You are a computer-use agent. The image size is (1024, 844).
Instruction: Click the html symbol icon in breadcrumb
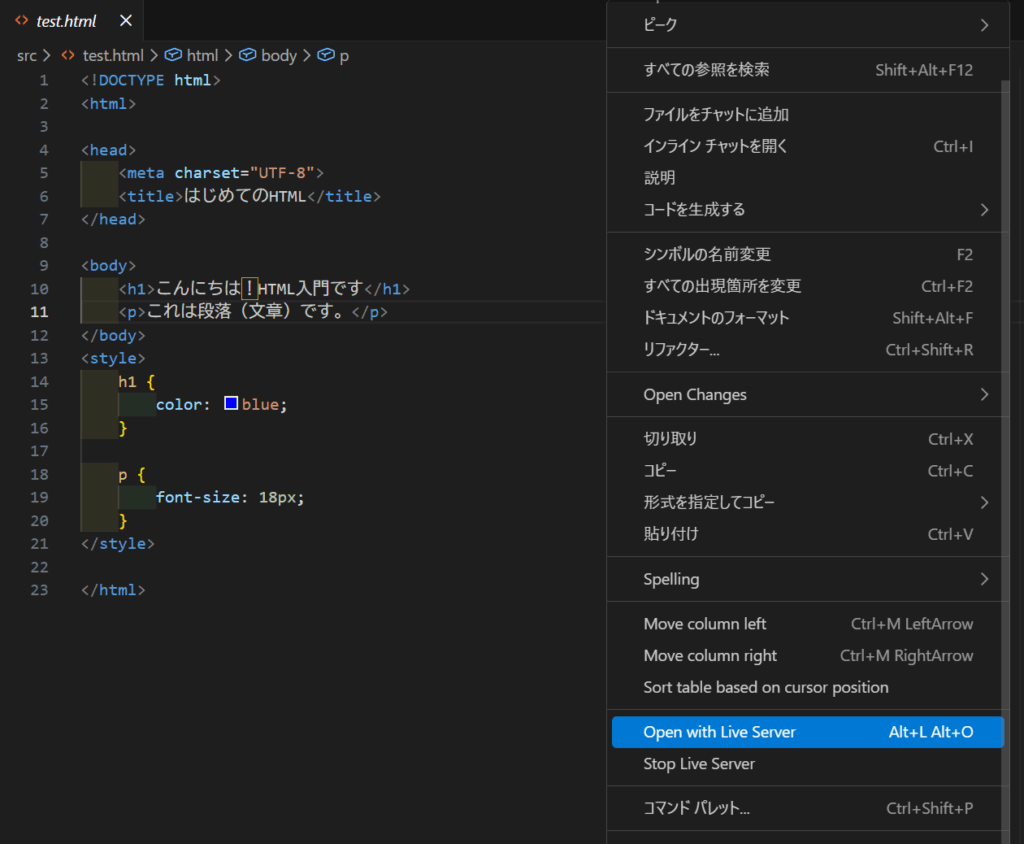pos(173,56)
